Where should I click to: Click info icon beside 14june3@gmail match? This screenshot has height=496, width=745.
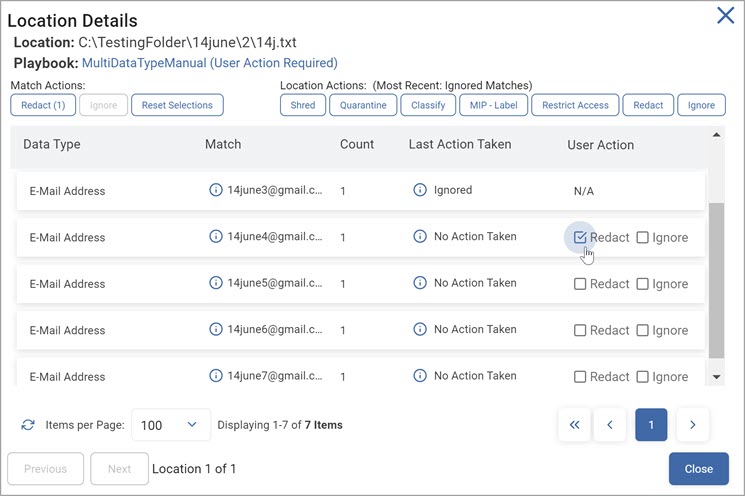pyautogui.click(x=216, y=190)
